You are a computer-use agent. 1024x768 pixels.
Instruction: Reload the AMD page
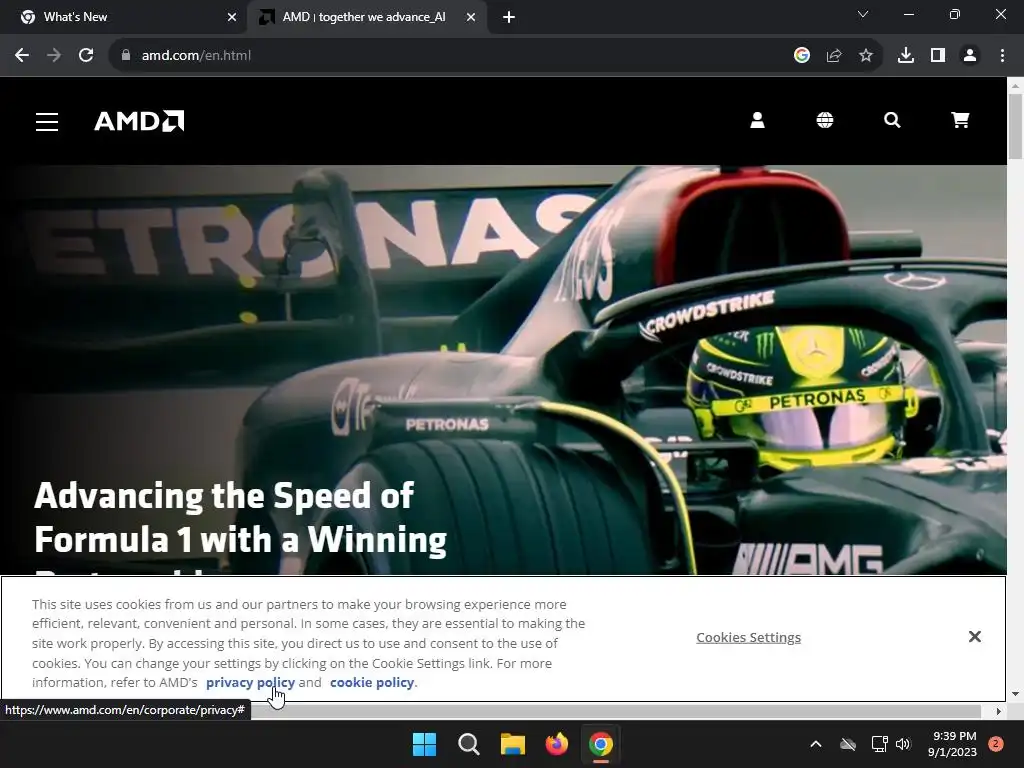click(86, 56)
